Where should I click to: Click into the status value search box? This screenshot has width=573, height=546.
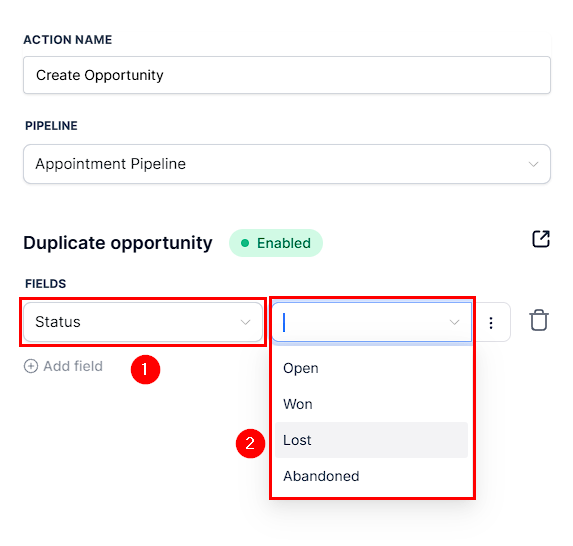tap(365, 322)
